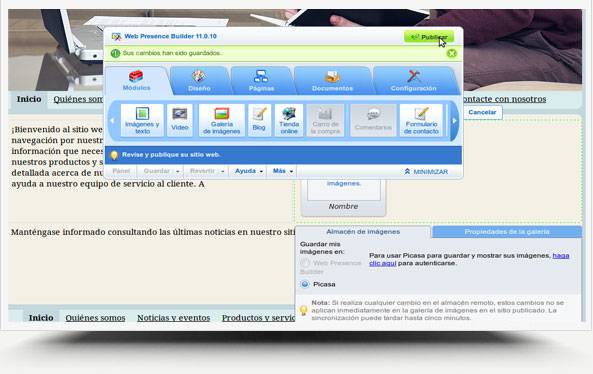Open Quiénes somos in top navigation
This screenshot has width=593, height=374.
(78, 99)
